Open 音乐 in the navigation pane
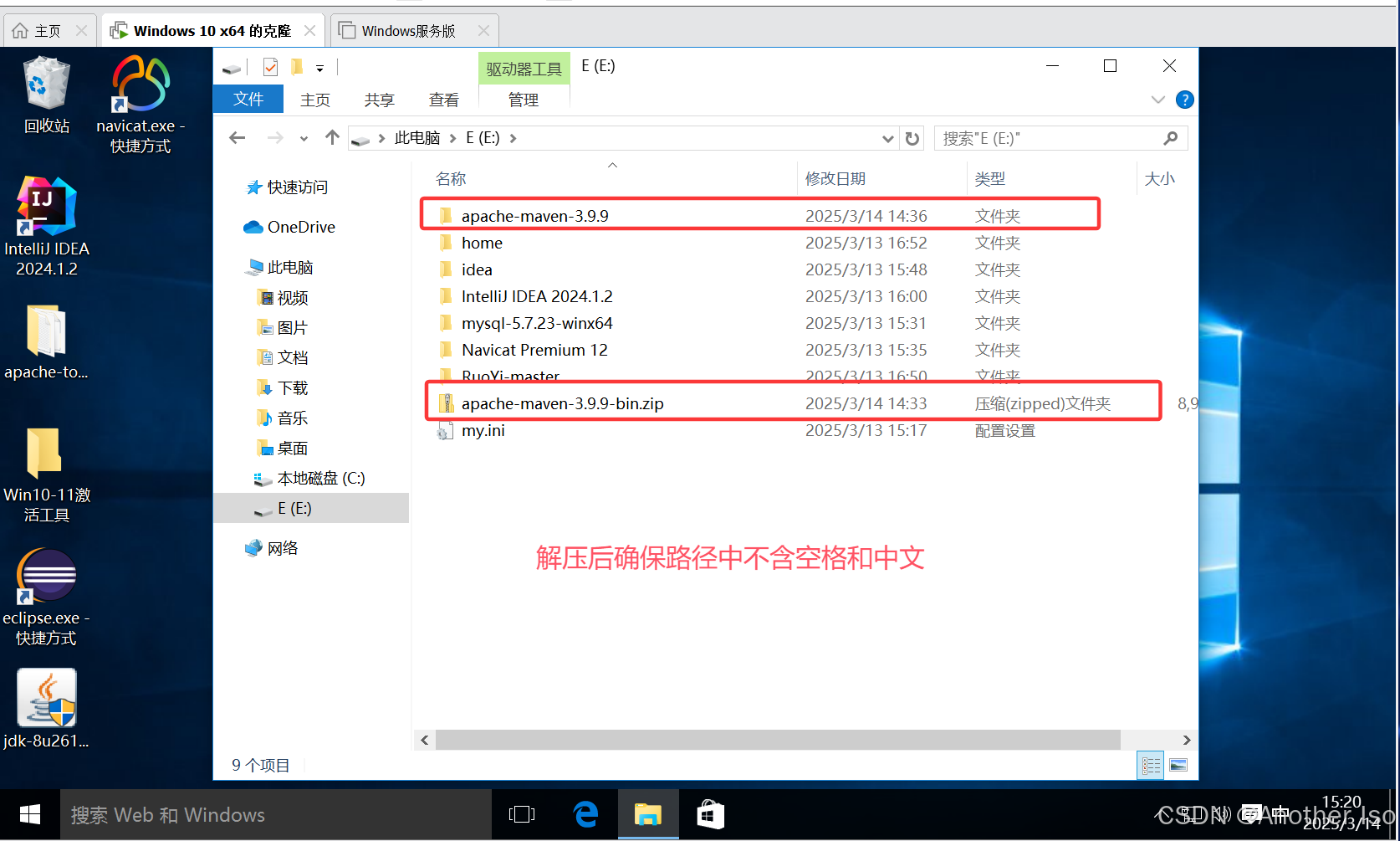The image size is (1400, 841). [283, 418]
